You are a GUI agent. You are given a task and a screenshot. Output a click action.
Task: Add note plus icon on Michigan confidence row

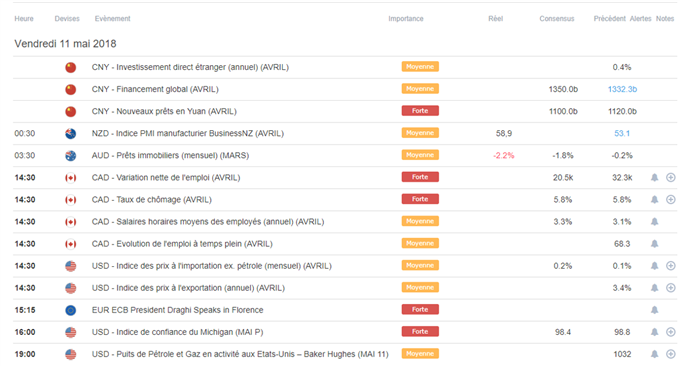(670, 332)
